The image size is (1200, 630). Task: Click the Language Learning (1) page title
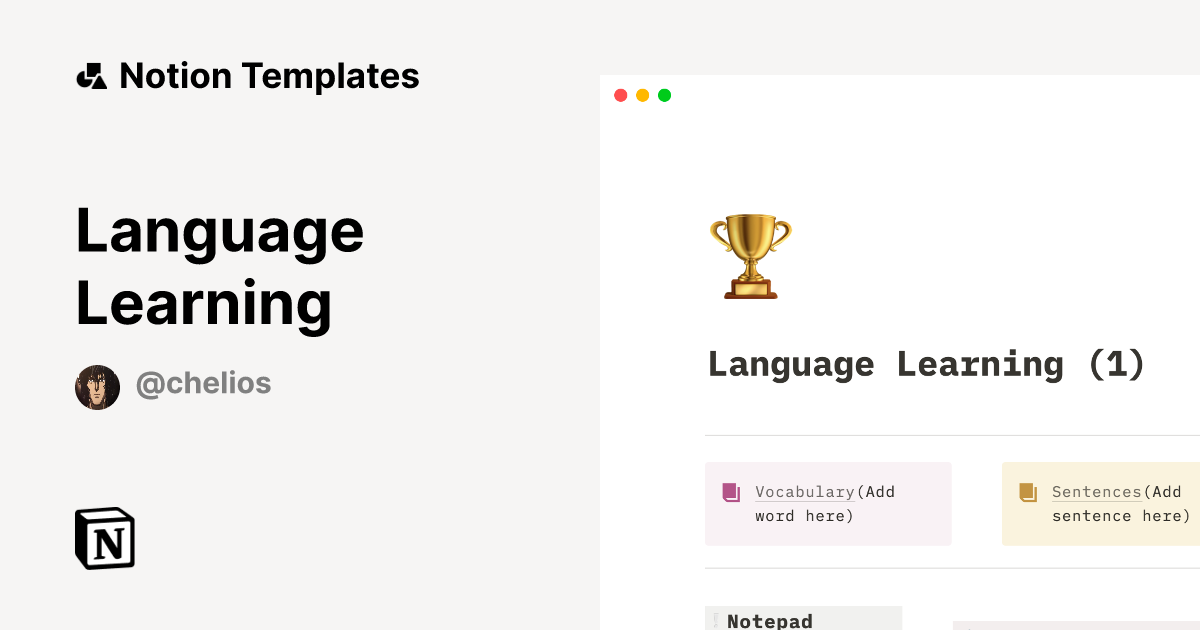click(x=925, y=363)
